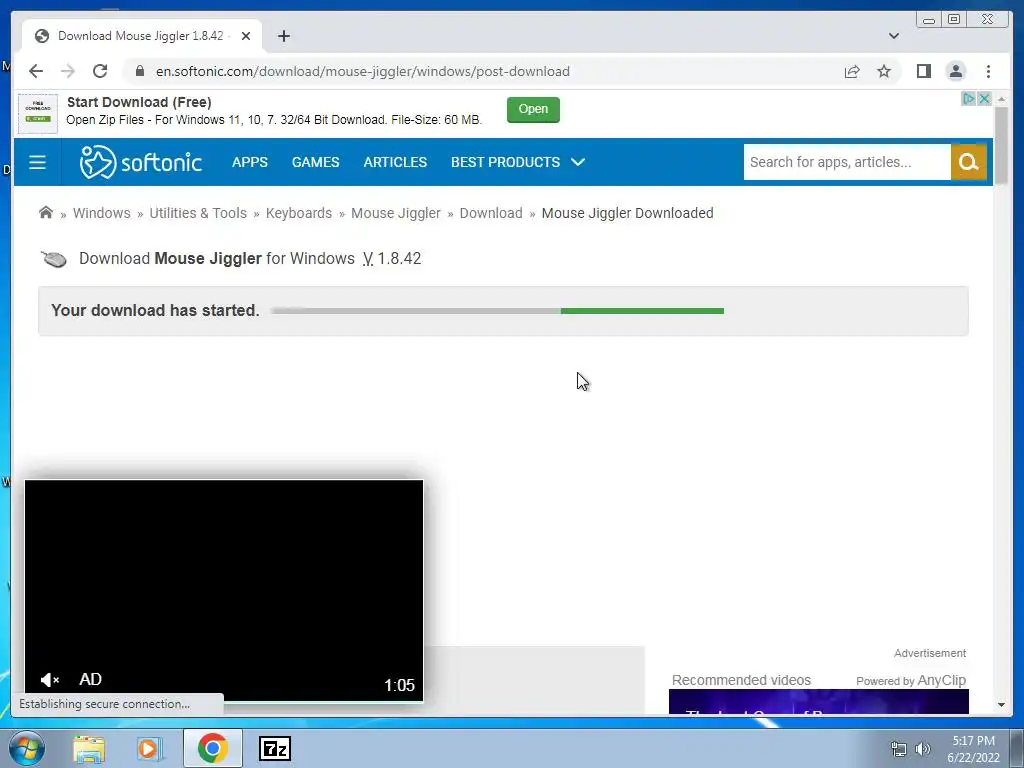1024x768 pixels.
Task: Switch to Chrome in the taskbar
Action: (212, 748)
